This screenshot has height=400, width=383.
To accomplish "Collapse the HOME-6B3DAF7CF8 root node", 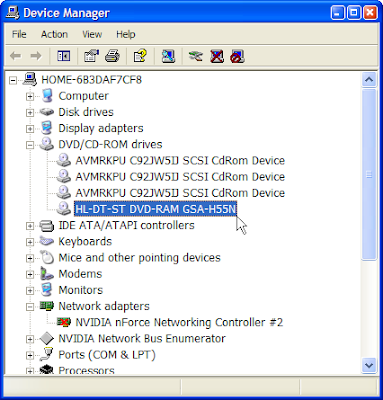I will [x=13, y=80].
